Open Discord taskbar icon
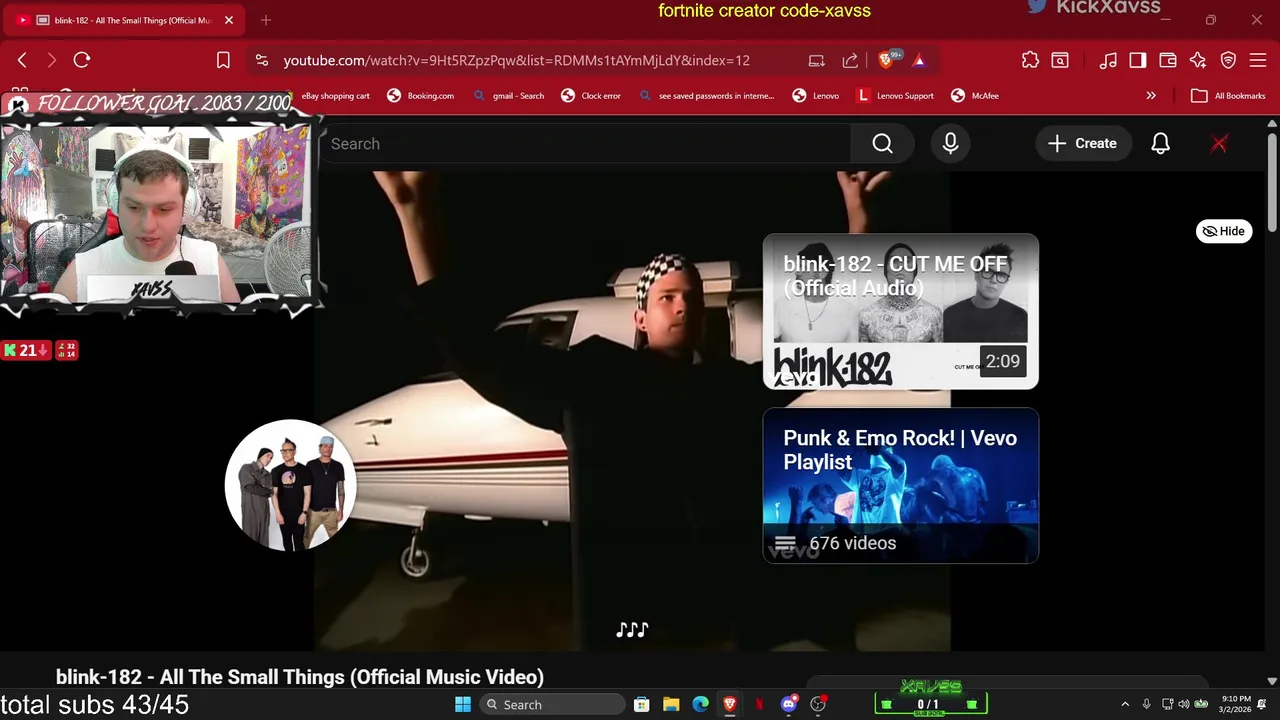 pos(789,705)
